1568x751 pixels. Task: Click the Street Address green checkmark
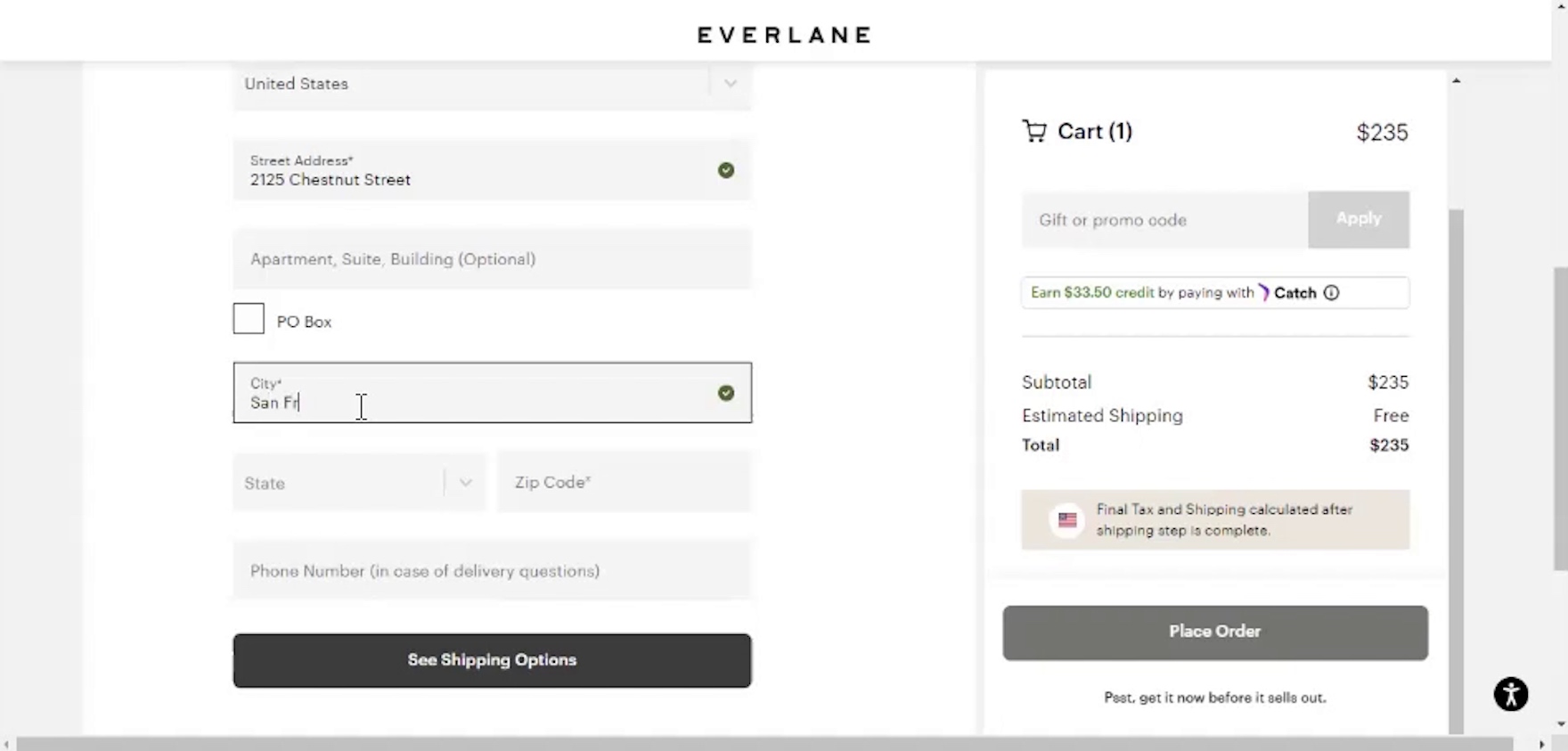coord(726,170)
